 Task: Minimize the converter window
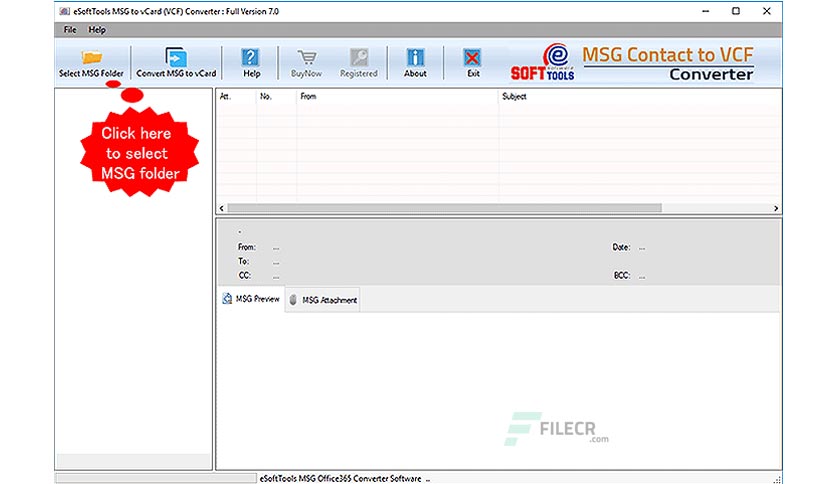(705, 11)
